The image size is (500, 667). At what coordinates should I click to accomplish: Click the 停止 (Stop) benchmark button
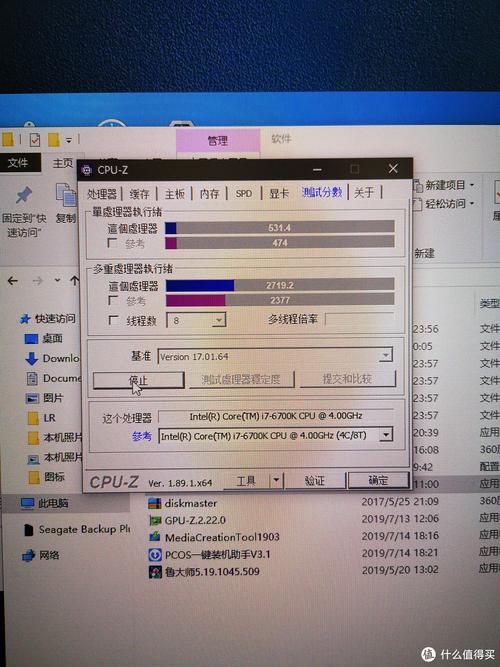[x=138, y=380]
